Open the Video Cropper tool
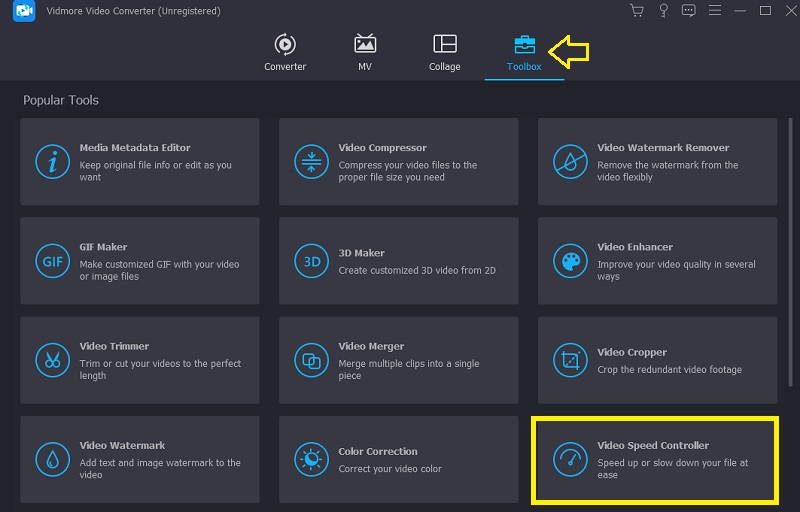 [657, 360]
